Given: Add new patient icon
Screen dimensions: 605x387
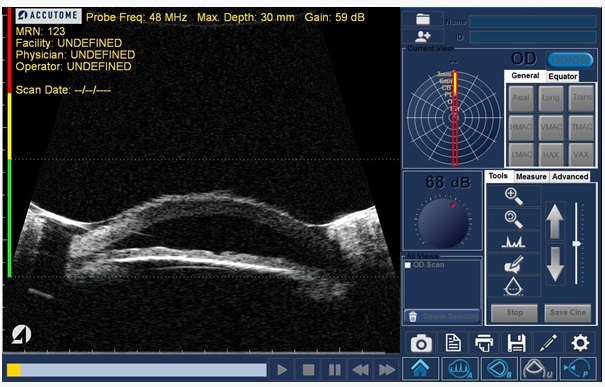Looking at the screenshot, I should click(422, 37).
